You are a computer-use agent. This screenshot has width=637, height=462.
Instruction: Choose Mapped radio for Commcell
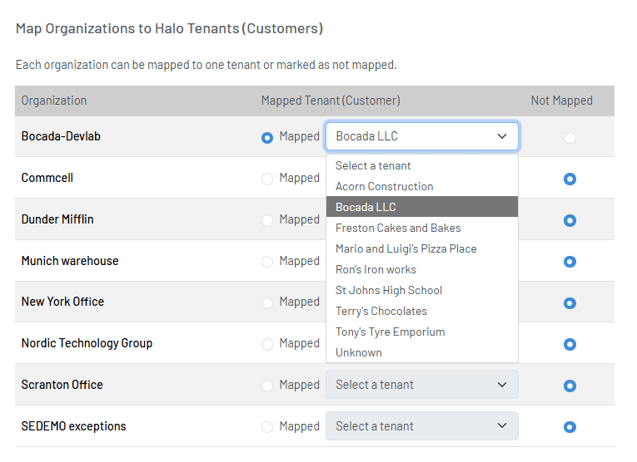coord(267,179)
